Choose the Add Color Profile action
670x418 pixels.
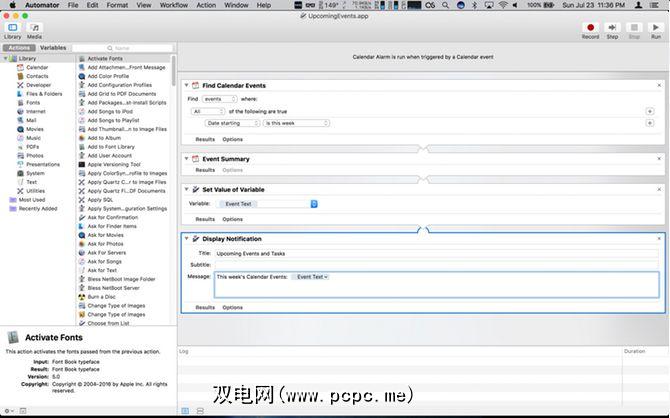107,76
